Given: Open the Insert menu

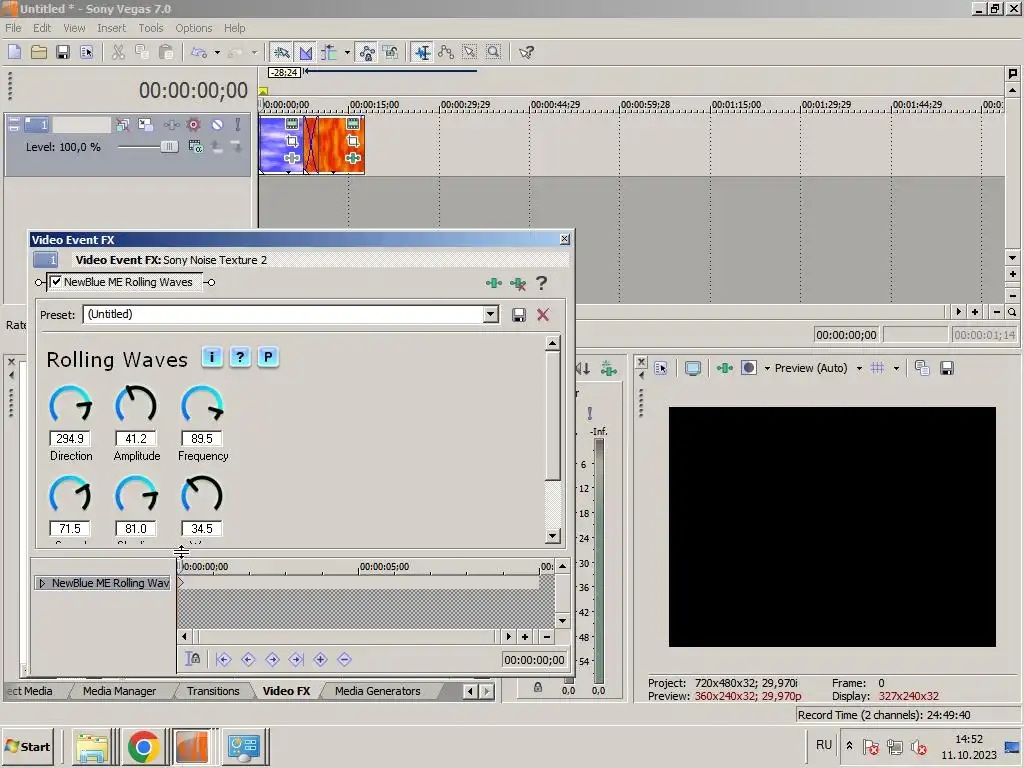Looking at the screenshot, I should (x=112, y=28).
